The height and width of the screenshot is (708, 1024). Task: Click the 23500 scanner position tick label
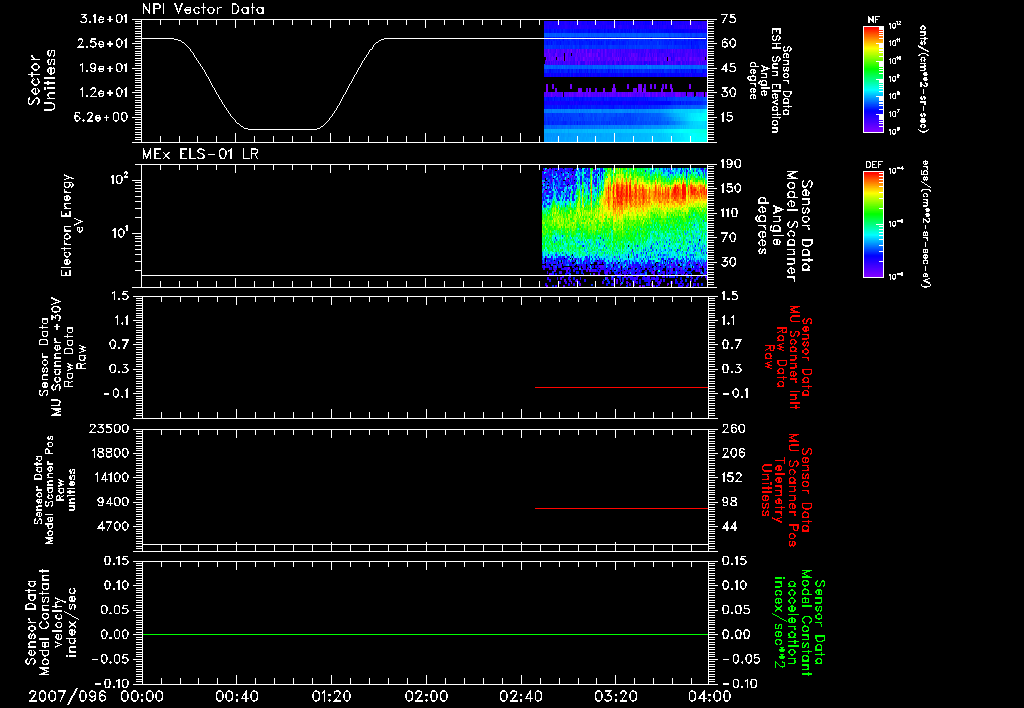point(107,428)
